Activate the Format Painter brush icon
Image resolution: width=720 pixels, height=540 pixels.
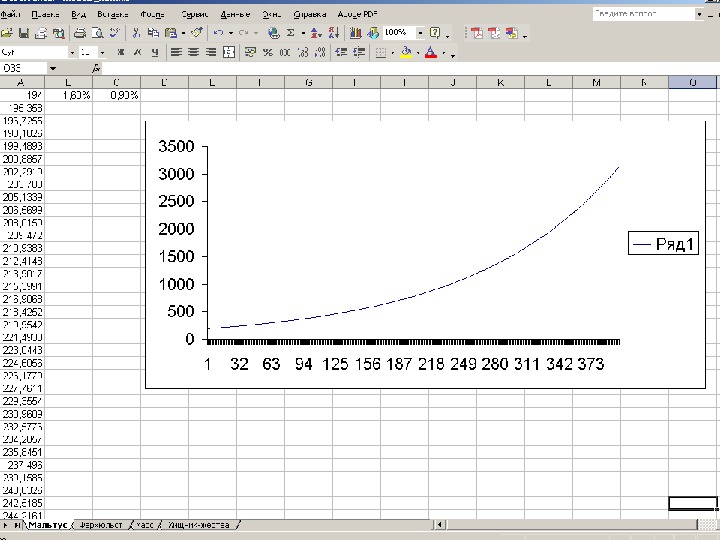pos(195,33)
